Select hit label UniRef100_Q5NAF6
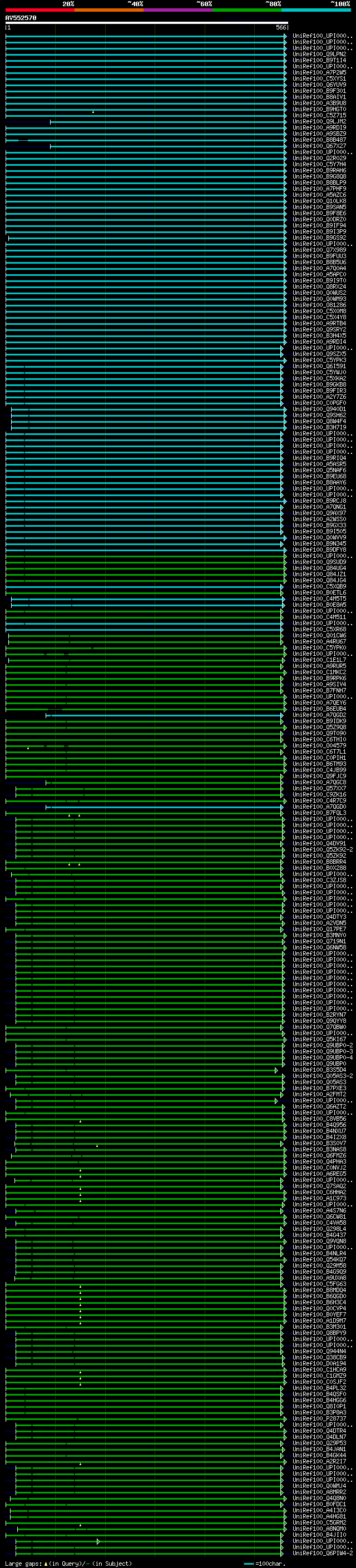356x1568 pixels. point(319,470)
